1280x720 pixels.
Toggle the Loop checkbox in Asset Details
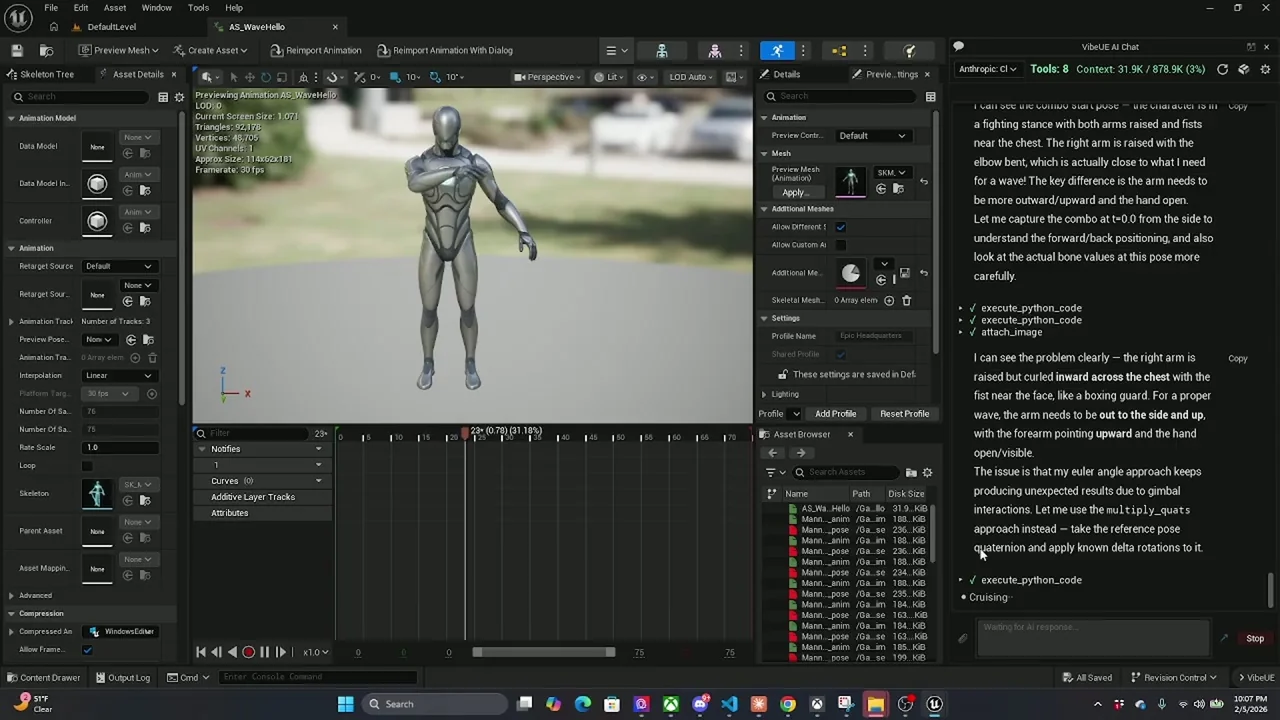[87, 466]
